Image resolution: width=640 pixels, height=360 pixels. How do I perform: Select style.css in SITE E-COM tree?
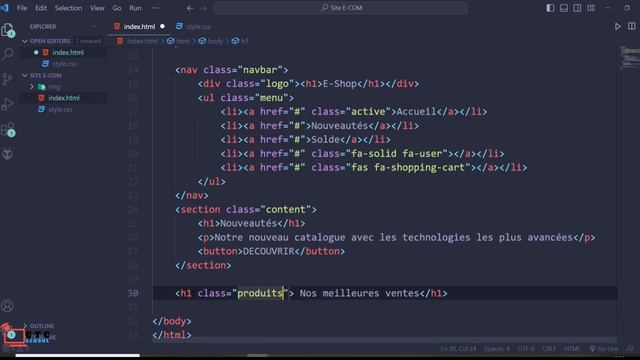click(x=64, y=109)
